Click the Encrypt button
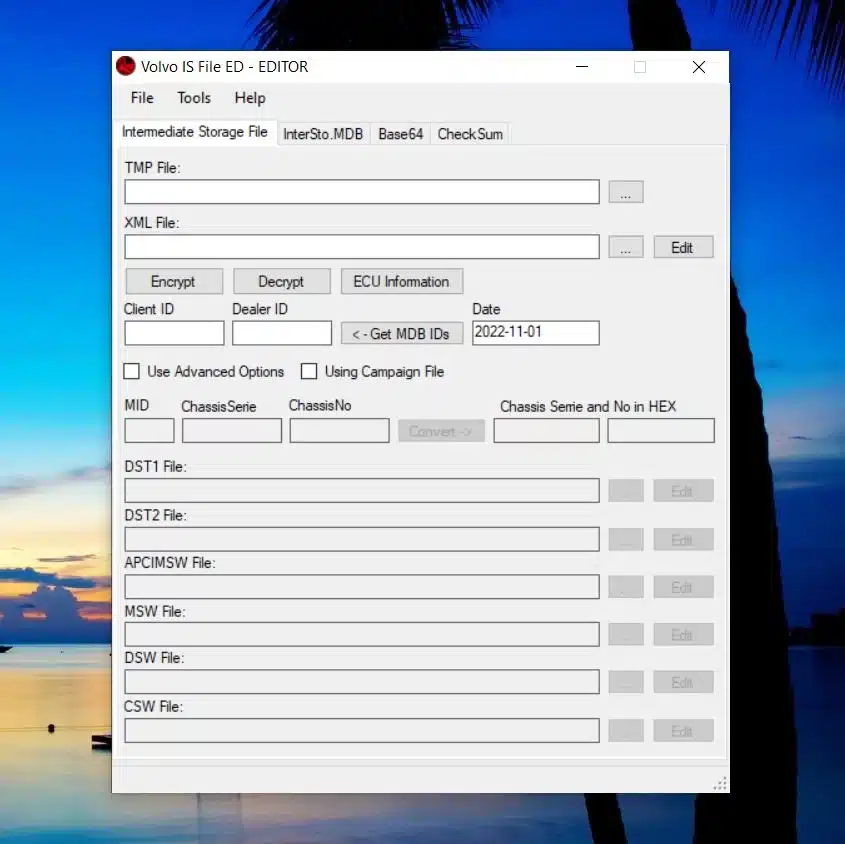 click(173, 281)
